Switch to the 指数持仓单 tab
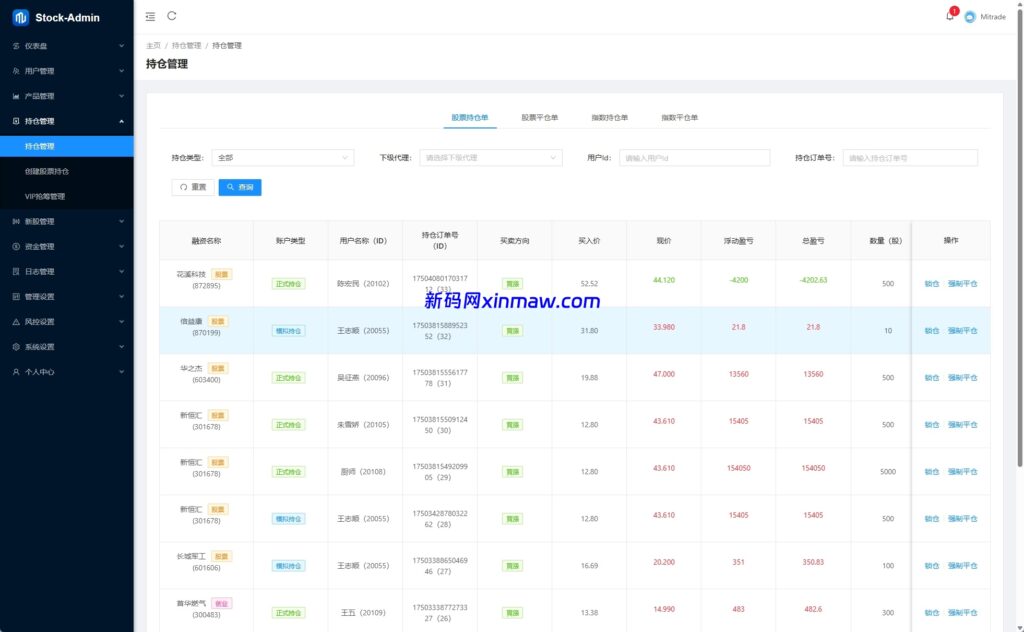Image resolution: width=1024 pixels, height=632 pixels. 609,118
